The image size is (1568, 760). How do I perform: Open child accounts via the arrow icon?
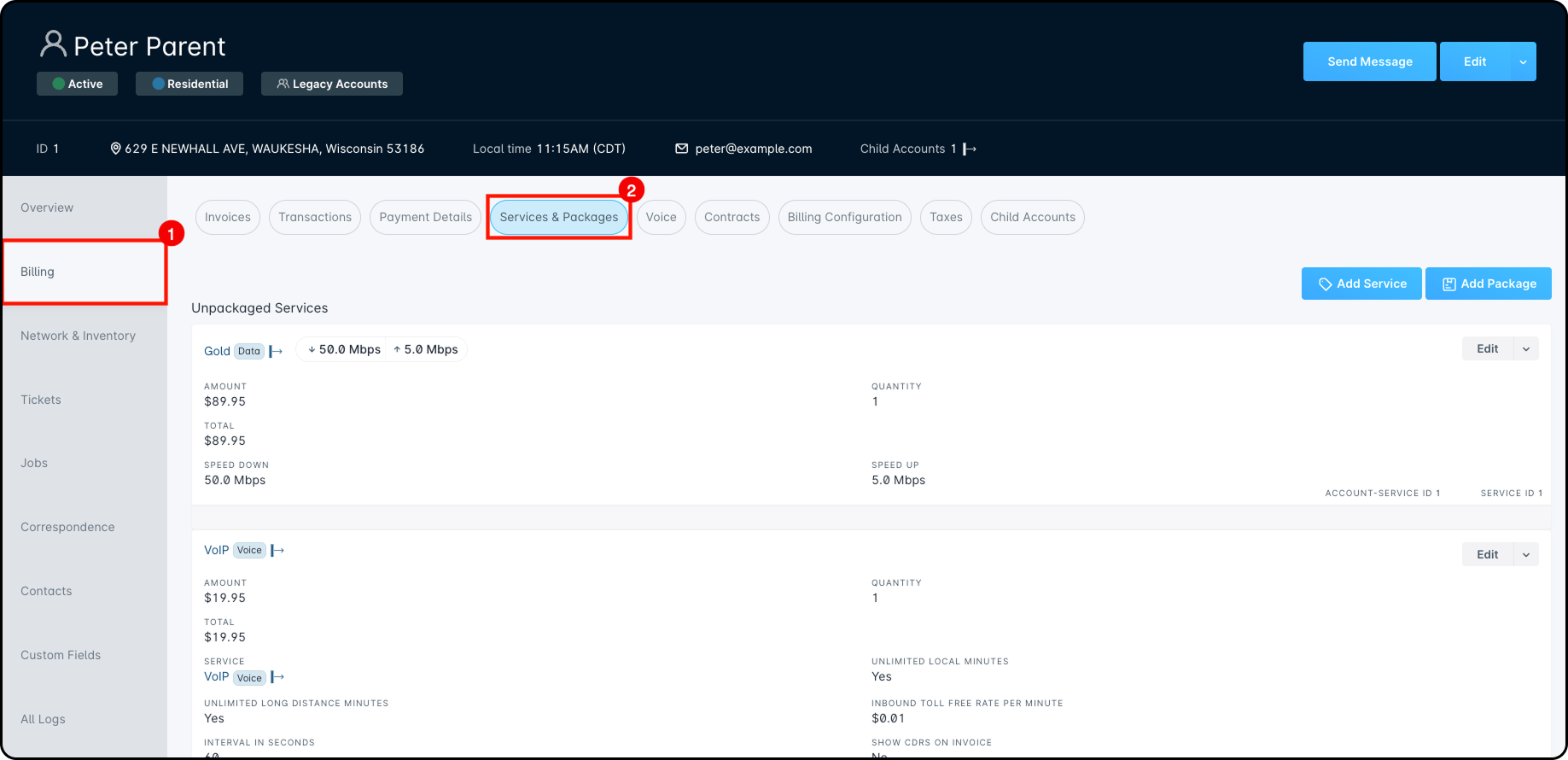[x=970, y=149]
